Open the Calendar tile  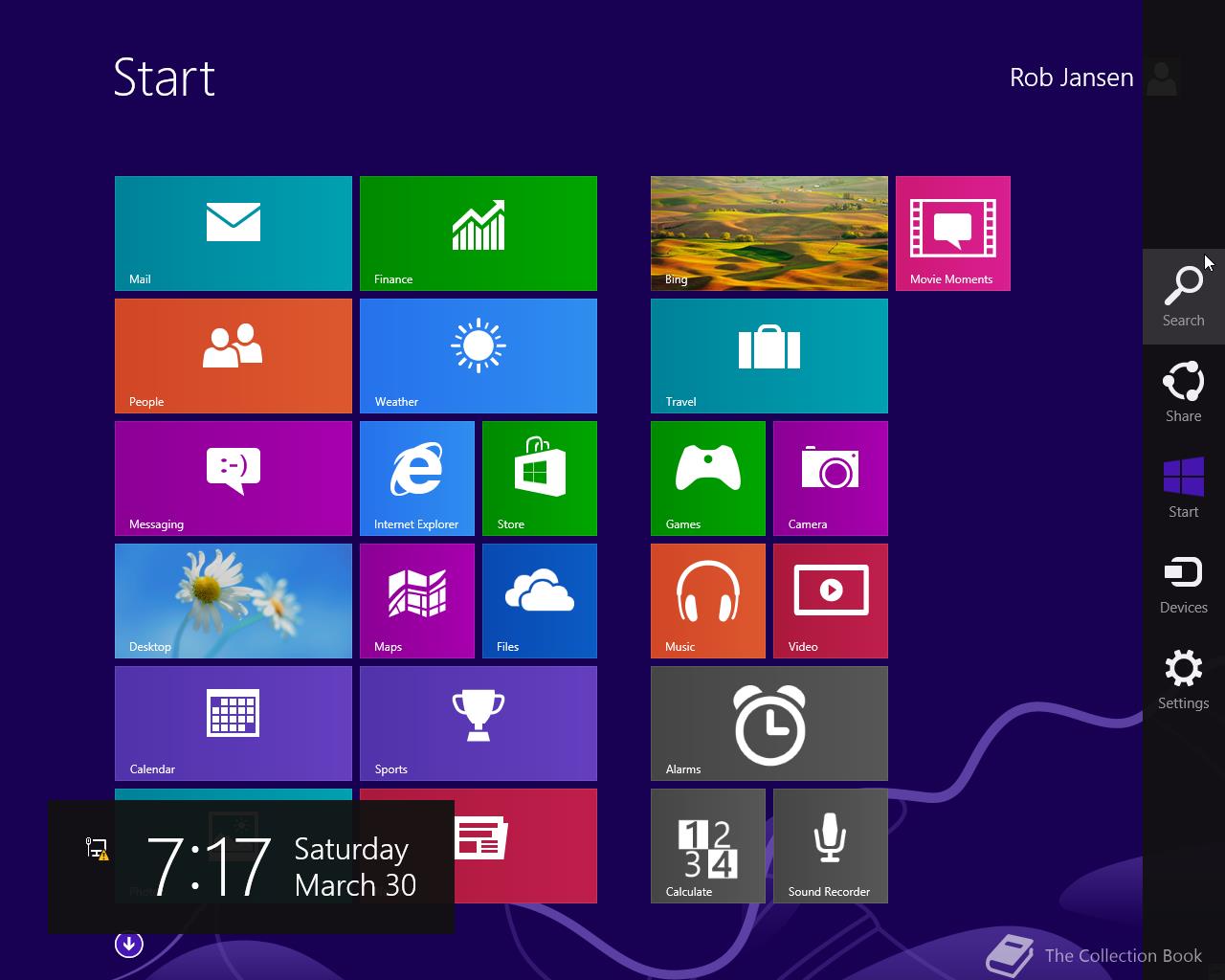[x=234, y=724]
